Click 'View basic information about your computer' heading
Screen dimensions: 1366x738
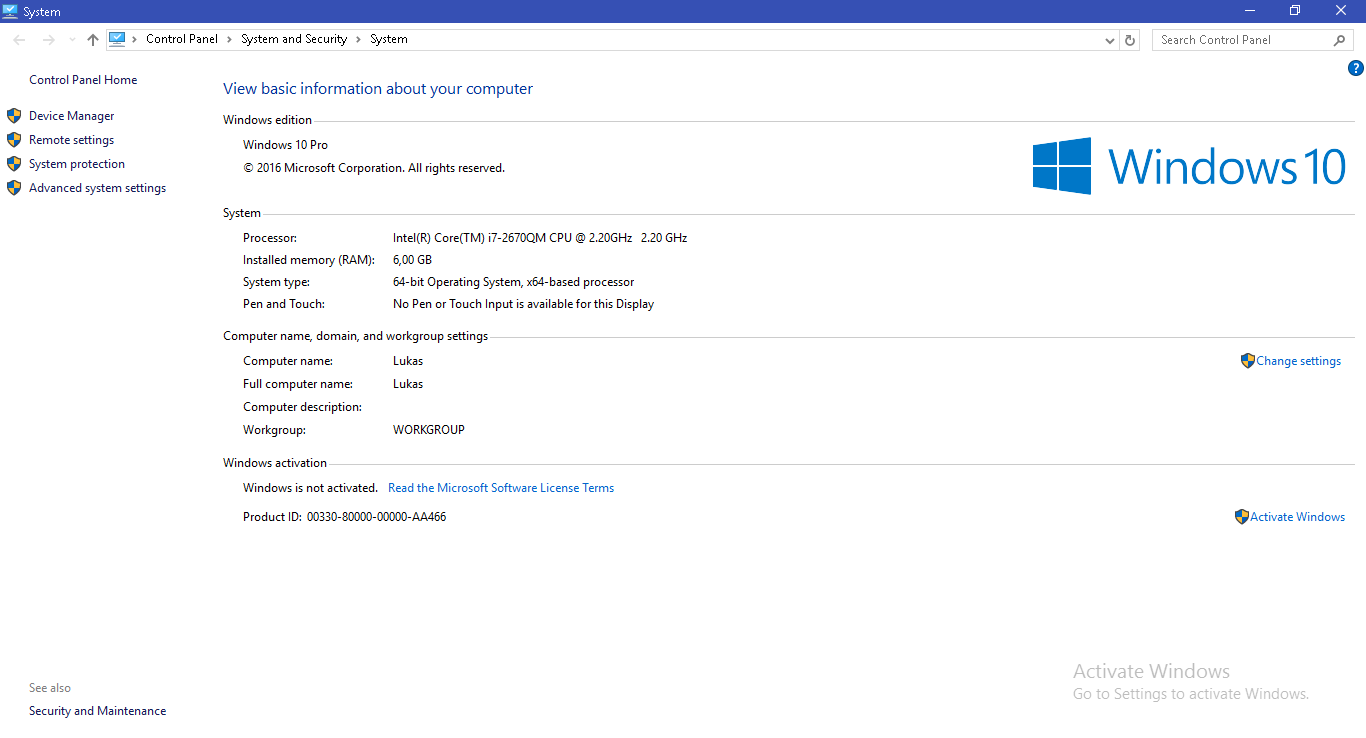click(x=378, y=89)
